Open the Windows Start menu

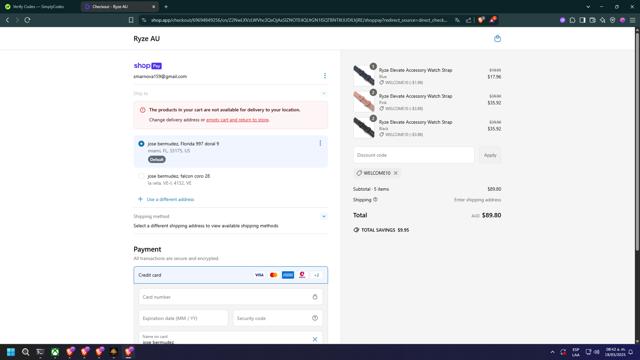(x=11, y=352)
